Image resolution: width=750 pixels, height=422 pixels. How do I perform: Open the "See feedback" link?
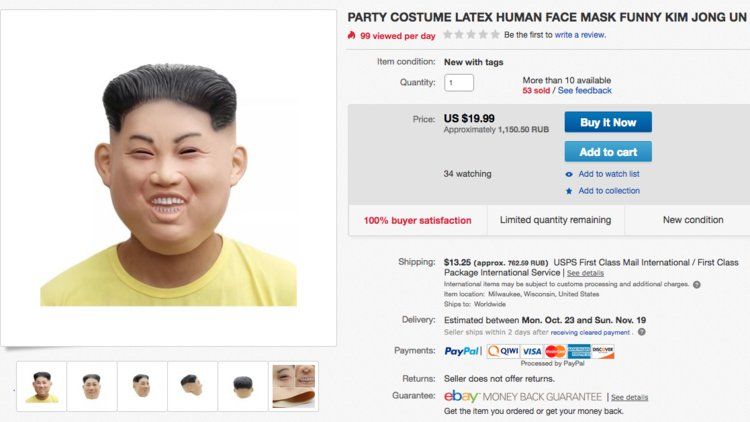coord(585,91)
